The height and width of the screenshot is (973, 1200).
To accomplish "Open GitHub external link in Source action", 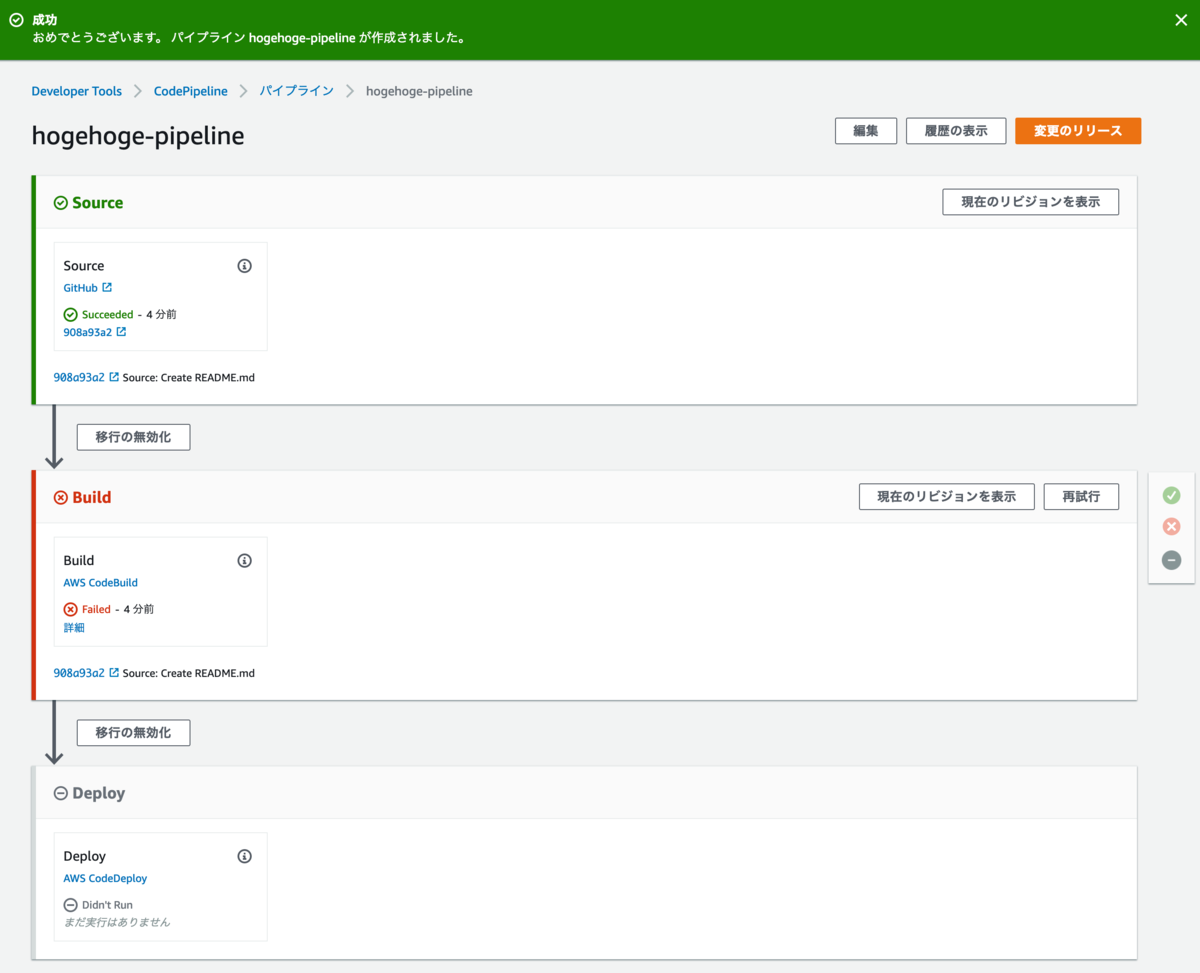I will click(87, 288).
